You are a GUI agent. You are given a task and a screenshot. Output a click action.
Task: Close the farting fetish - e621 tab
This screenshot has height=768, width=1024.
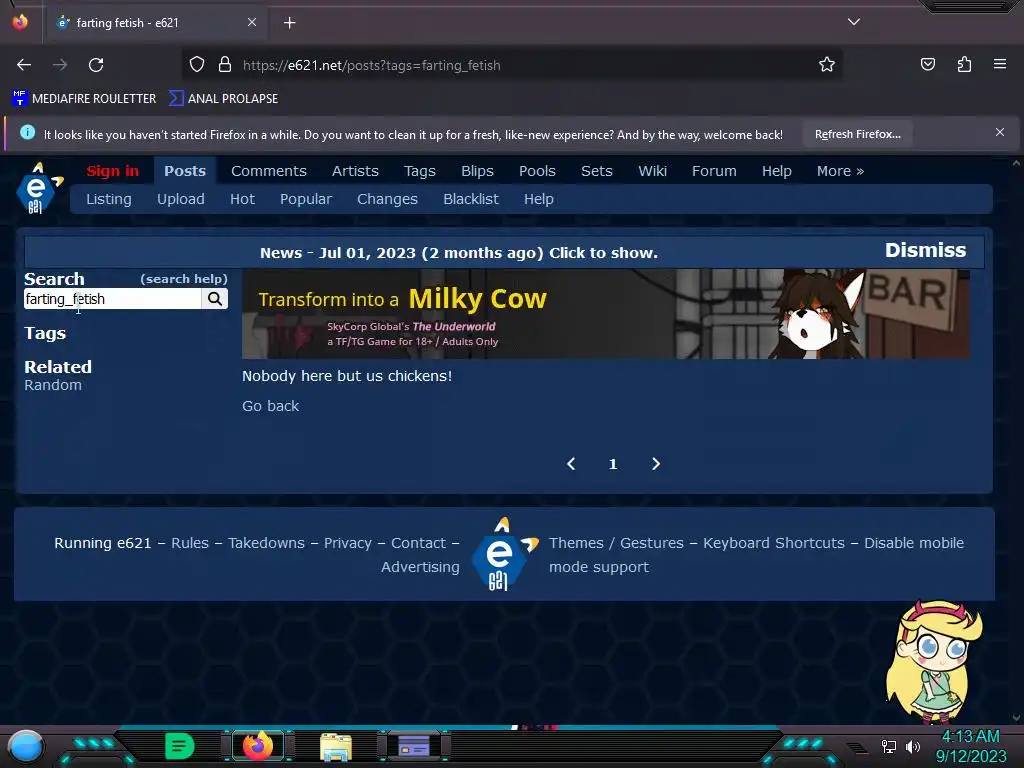(x=251, y=22)
